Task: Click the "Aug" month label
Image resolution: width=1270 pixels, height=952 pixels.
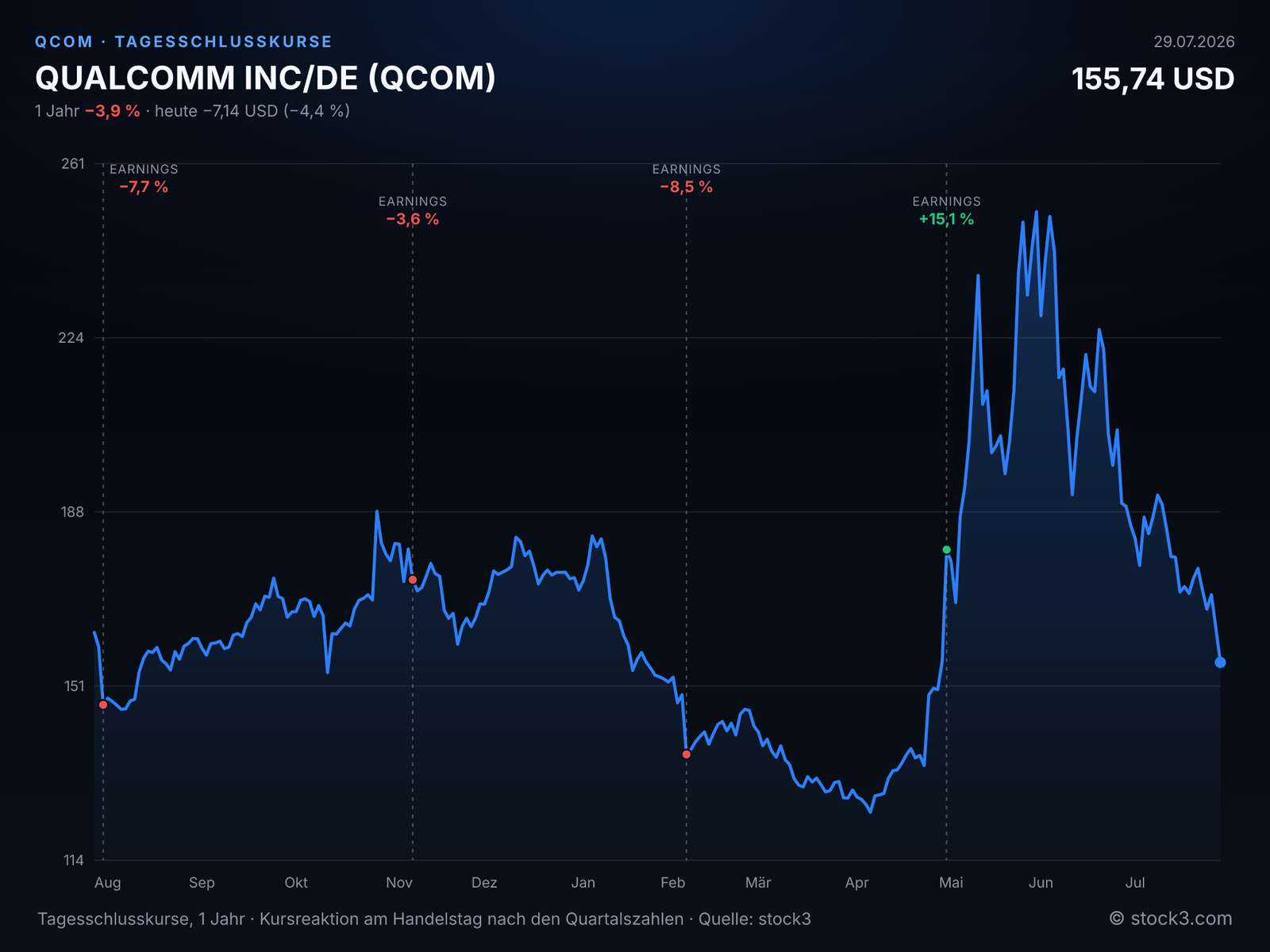Action: pos(108,883)
